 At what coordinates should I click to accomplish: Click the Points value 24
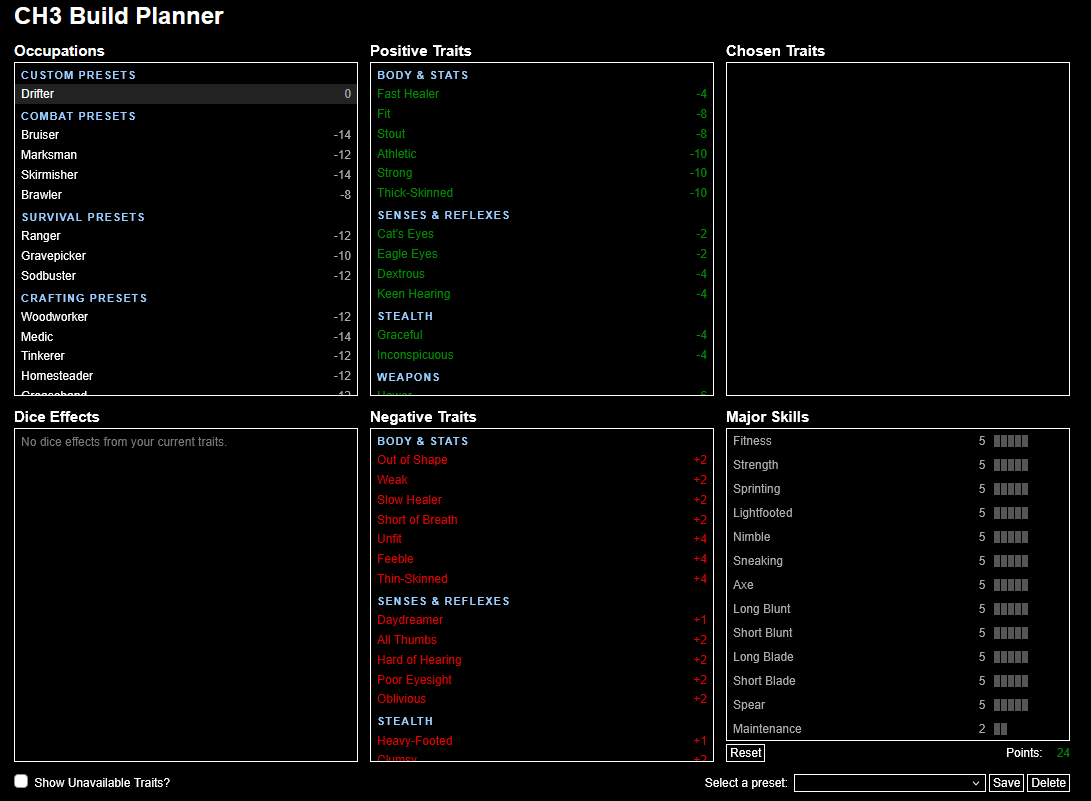coord(1062,753)
